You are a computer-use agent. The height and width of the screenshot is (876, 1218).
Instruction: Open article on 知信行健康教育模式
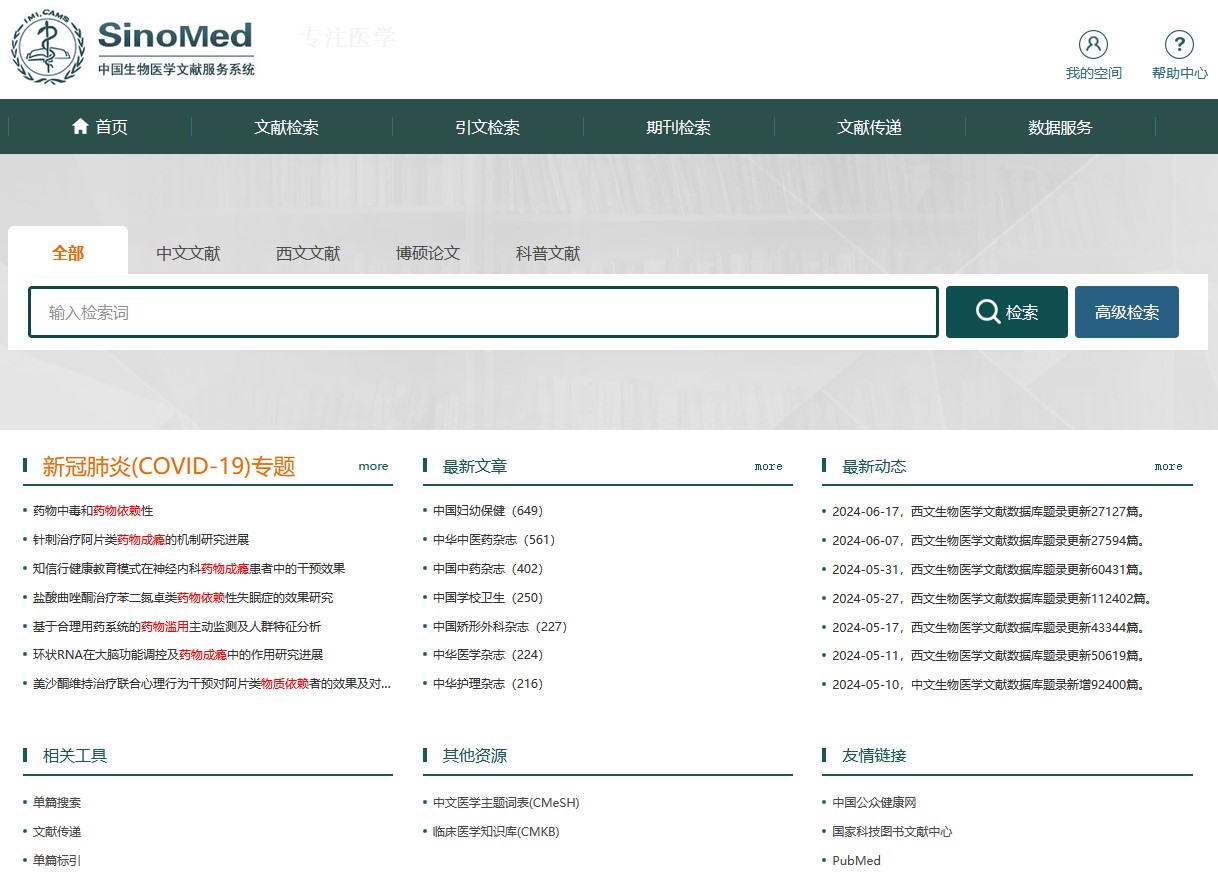coord(189,568)
